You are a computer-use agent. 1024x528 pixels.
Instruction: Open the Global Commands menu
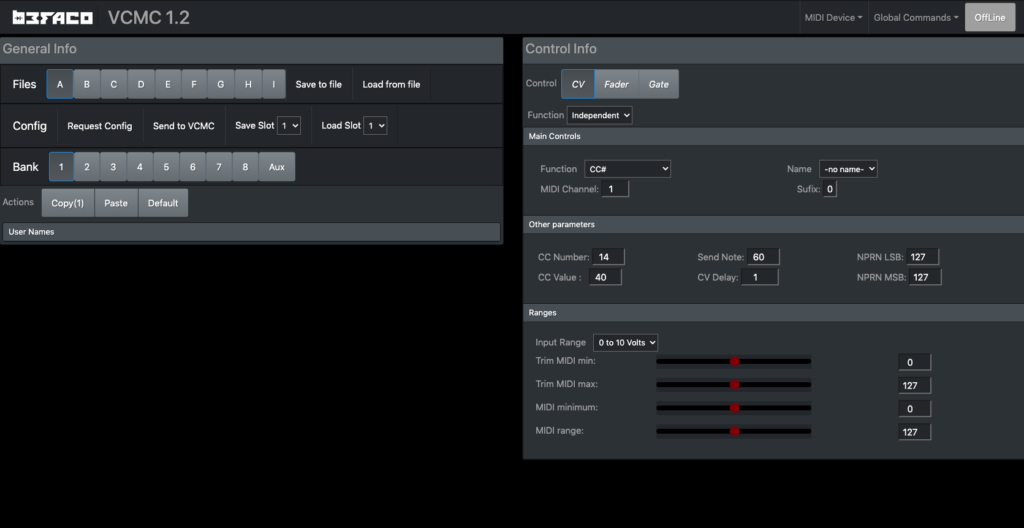tap(915, 17)
